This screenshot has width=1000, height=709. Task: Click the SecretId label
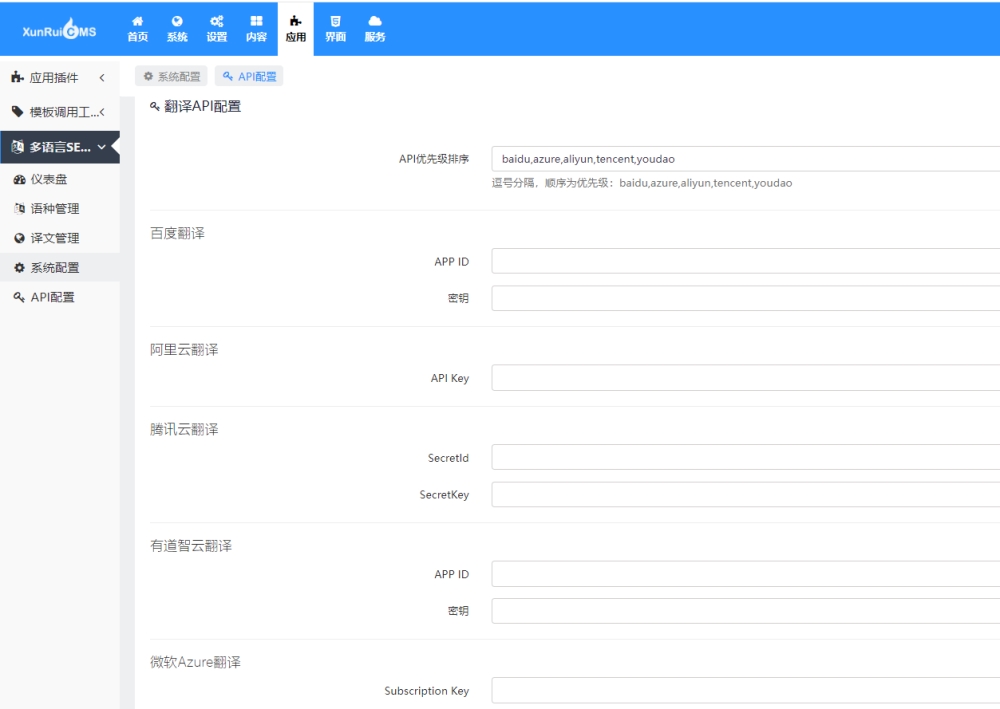tap(448, 458)
